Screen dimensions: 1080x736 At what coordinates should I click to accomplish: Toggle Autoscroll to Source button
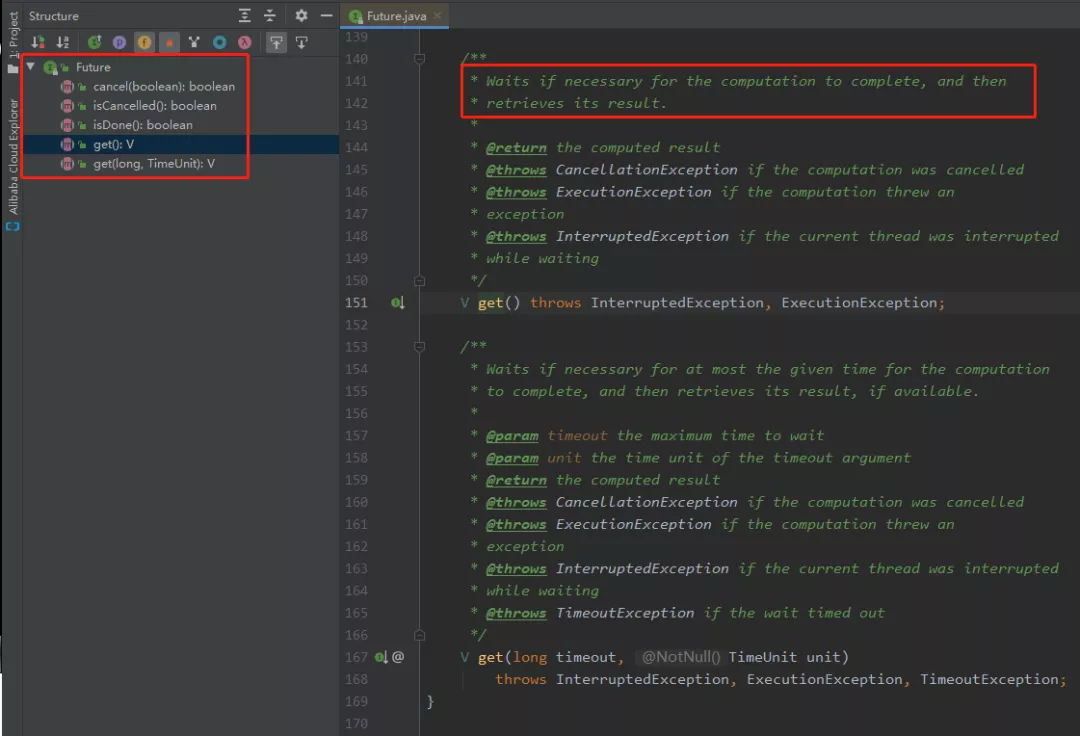click(276, 43)
